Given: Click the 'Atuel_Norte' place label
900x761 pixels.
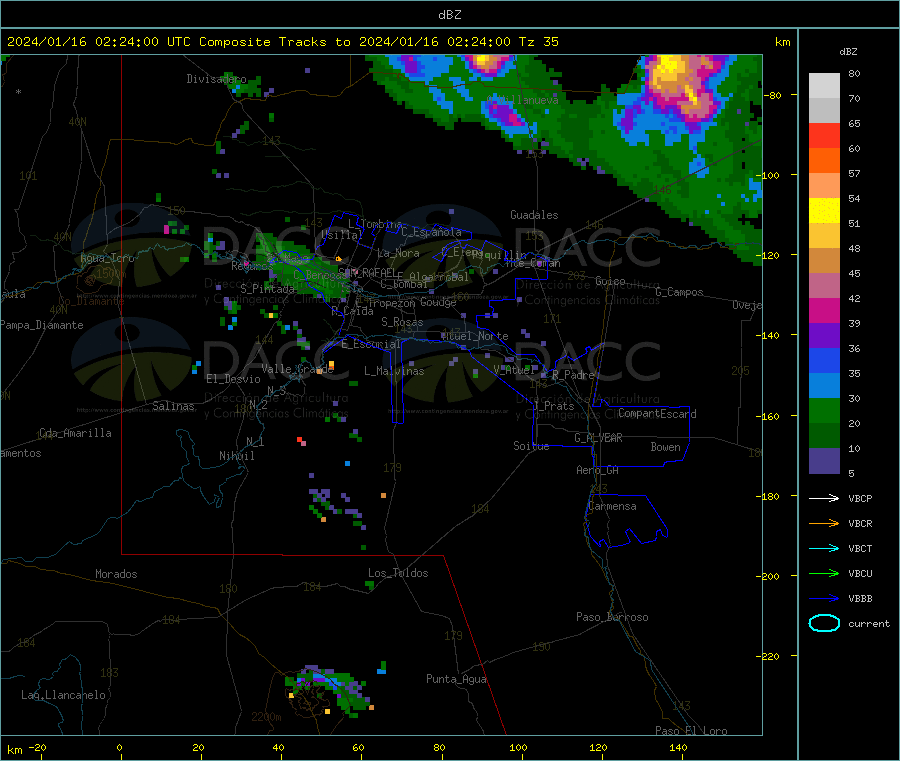Looking at the screenshot, I should click(x=474, y=336).
